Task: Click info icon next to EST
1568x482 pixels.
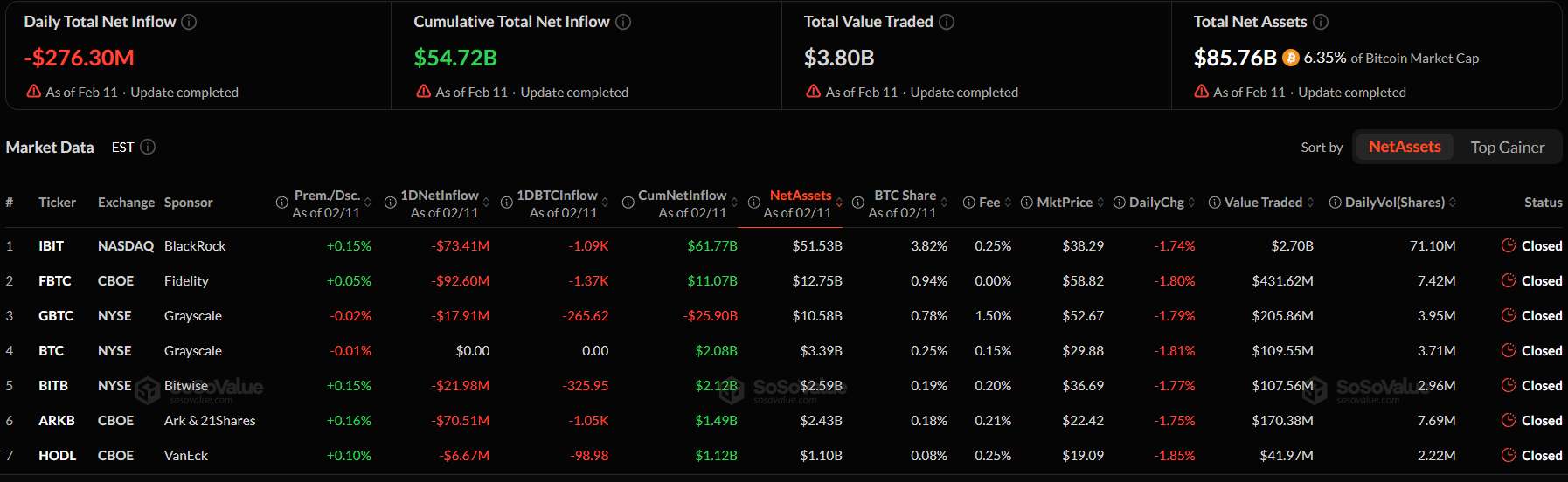Action: [148, 147]
